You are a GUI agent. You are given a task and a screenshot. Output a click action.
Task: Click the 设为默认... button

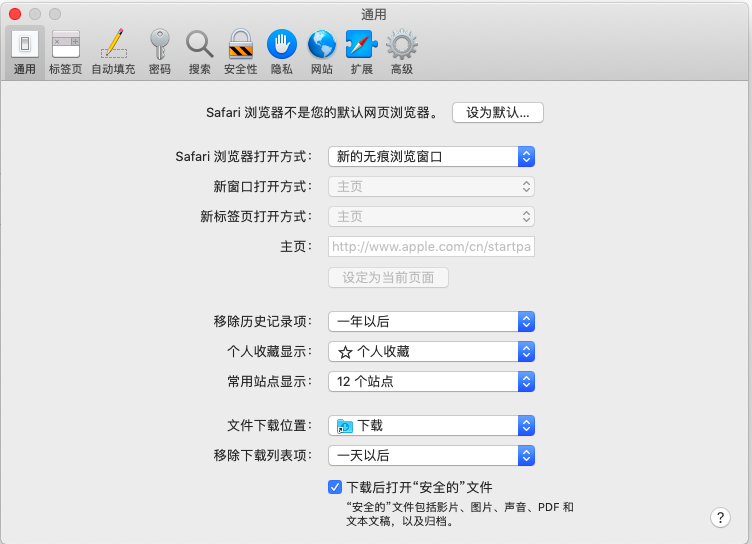497,113
